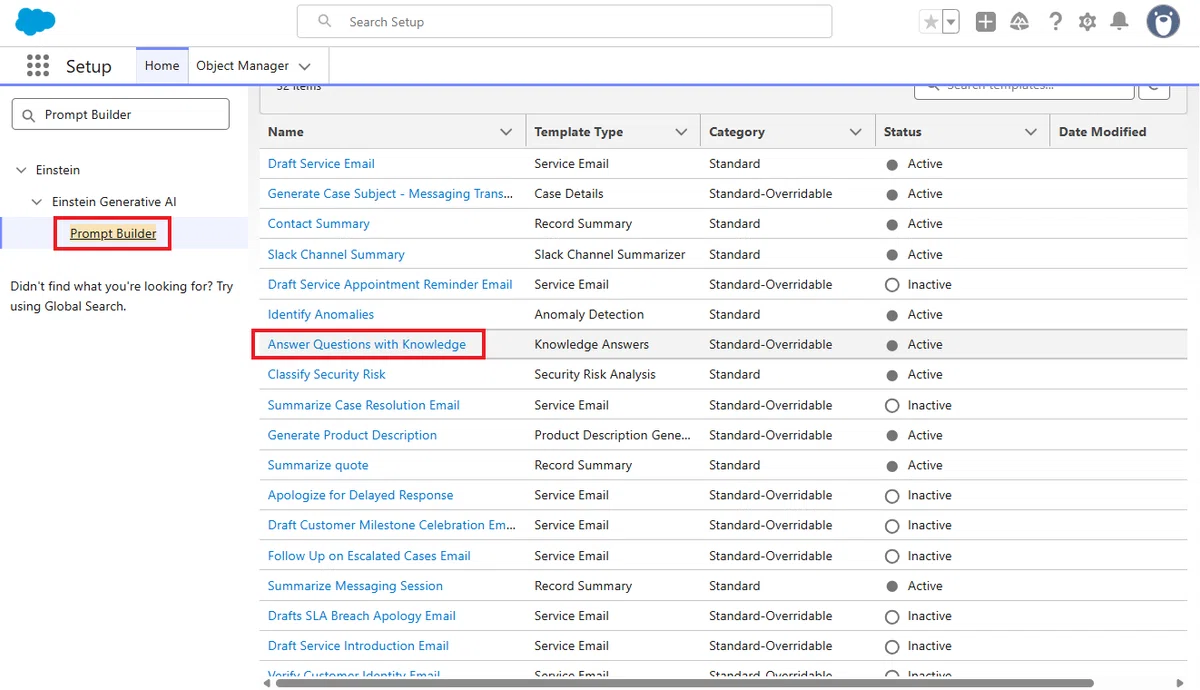This screenshot has height=690, width=1200.
Task: Open Summarize Case Resolution Email template
Action: pos(364,406)
